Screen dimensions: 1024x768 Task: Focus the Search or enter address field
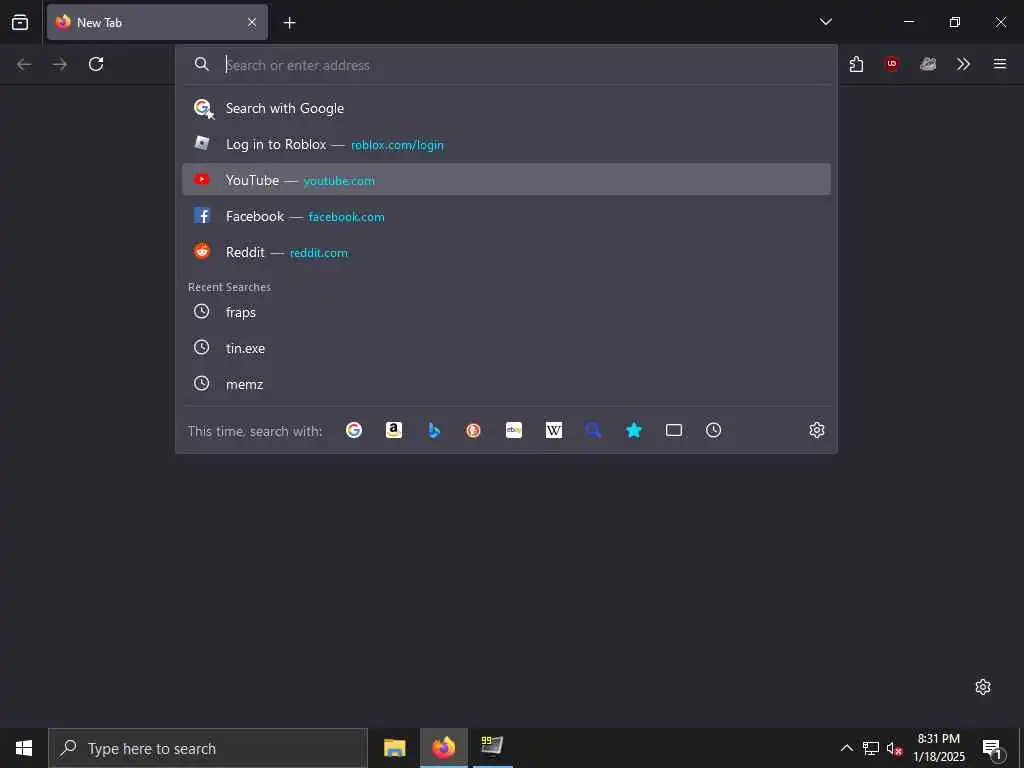coord(506,65)
